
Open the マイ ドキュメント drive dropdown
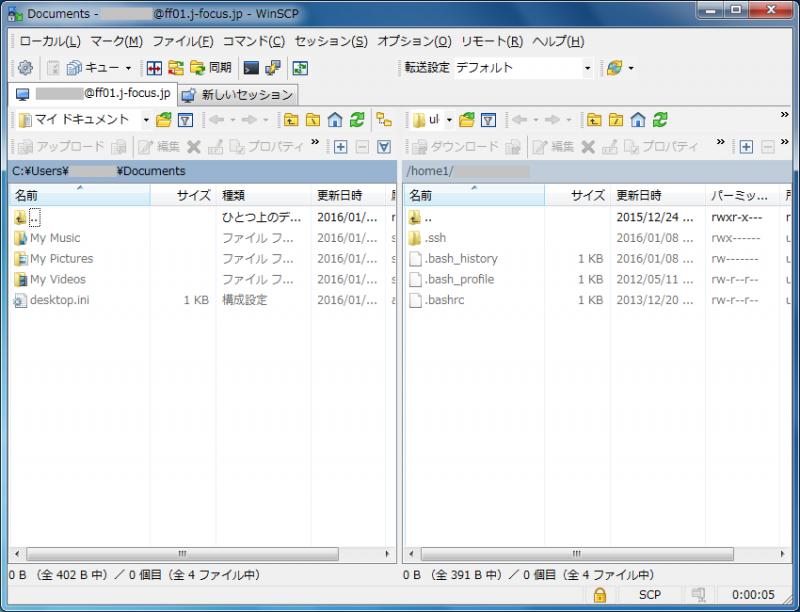(x=146, y=120)
